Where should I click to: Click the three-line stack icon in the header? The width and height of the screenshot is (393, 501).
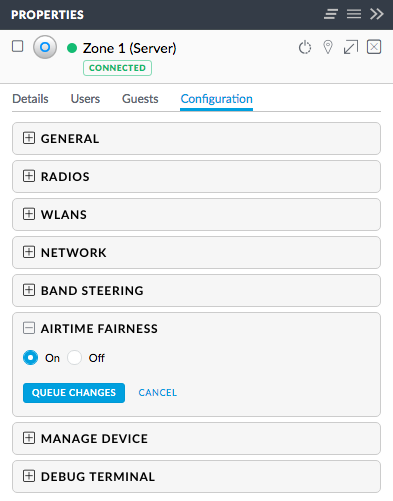click(354, 14)
